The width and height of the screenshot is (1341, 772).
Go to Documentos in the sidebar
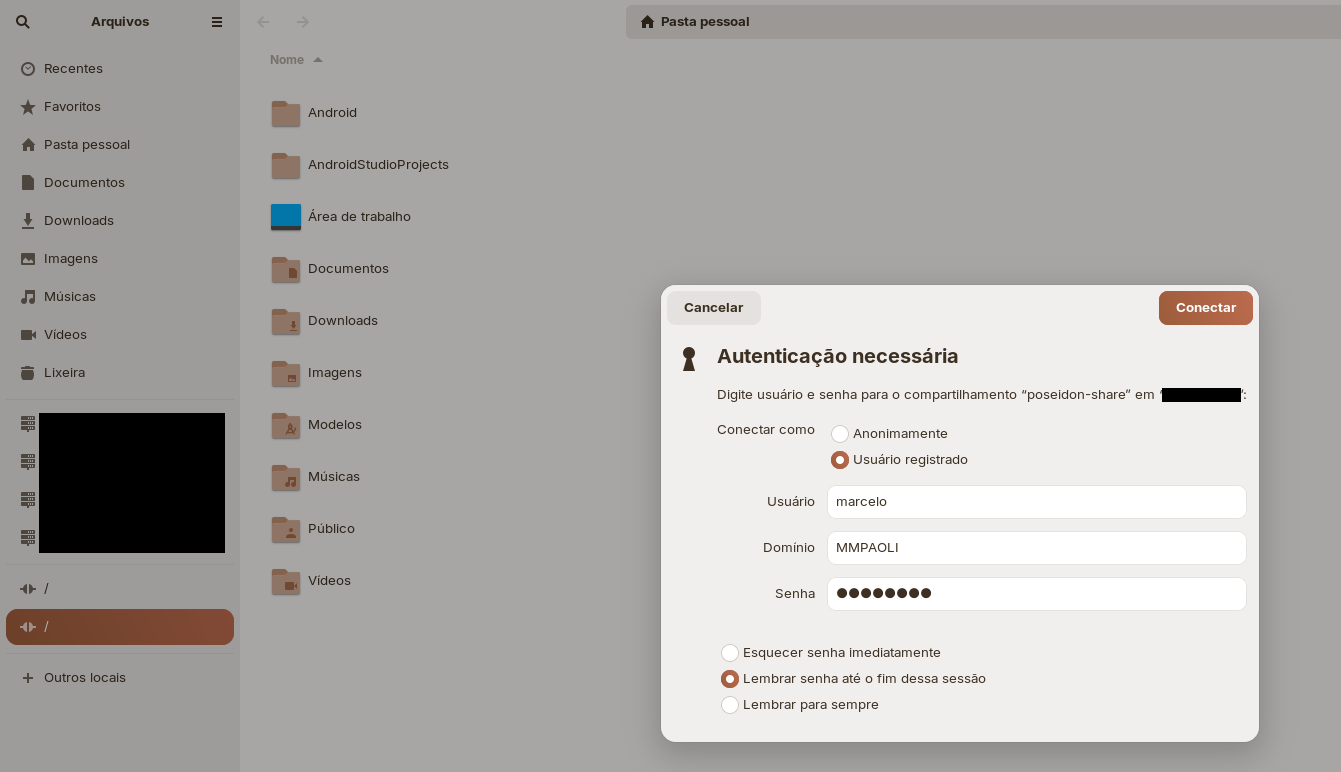[x=84, y=182]
